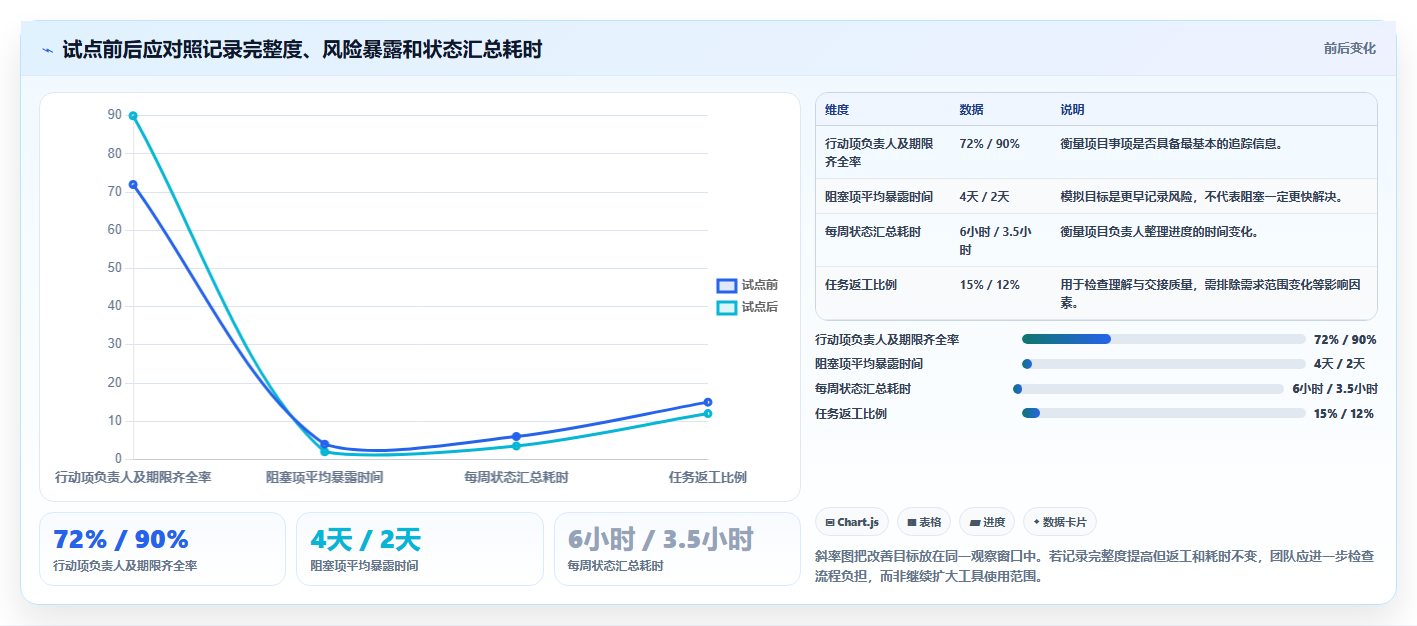Click the lightning icon beside the card title
Viewport: 1417px width, 626px height.
click(x=48, y=50)
